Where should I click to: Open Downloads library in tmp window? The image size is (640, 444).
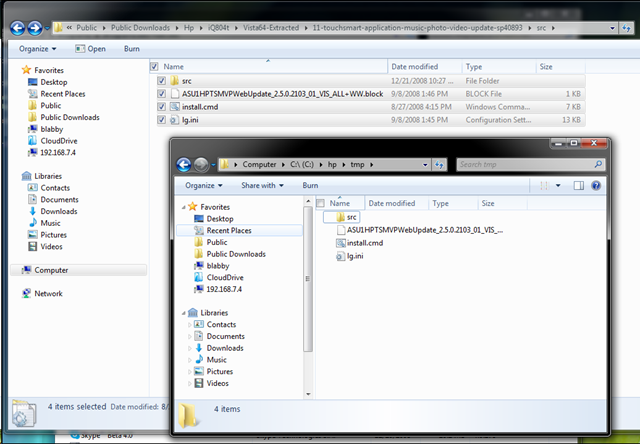pos(224,348)
